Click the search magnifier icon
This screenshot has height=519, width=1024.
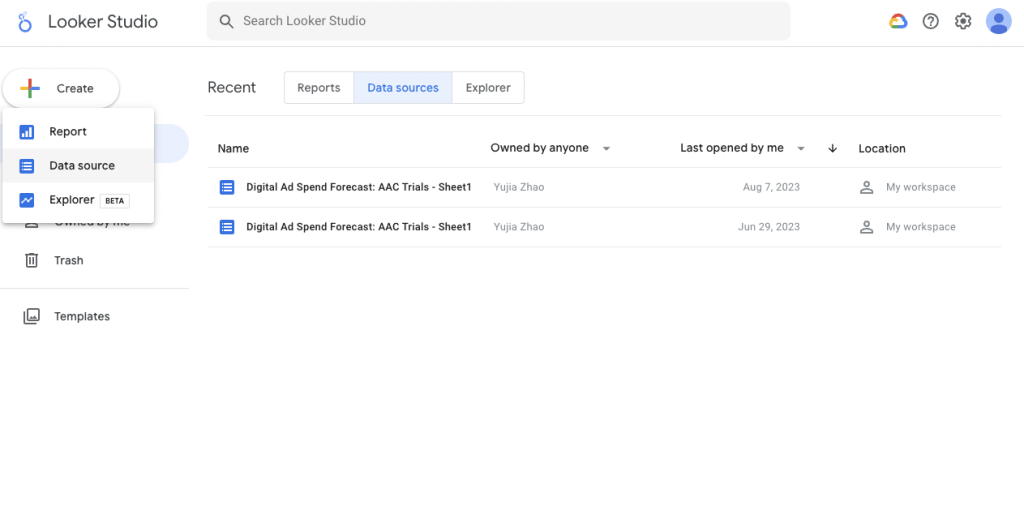226,21
